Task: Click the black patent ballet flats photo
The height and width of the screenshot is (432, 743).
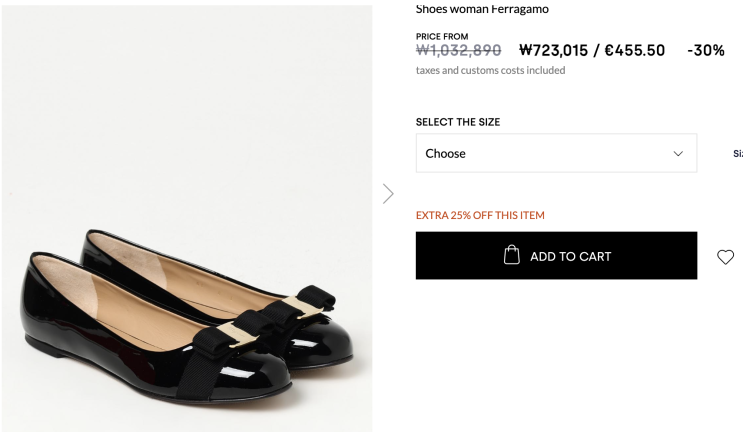Action: [185, 320]
